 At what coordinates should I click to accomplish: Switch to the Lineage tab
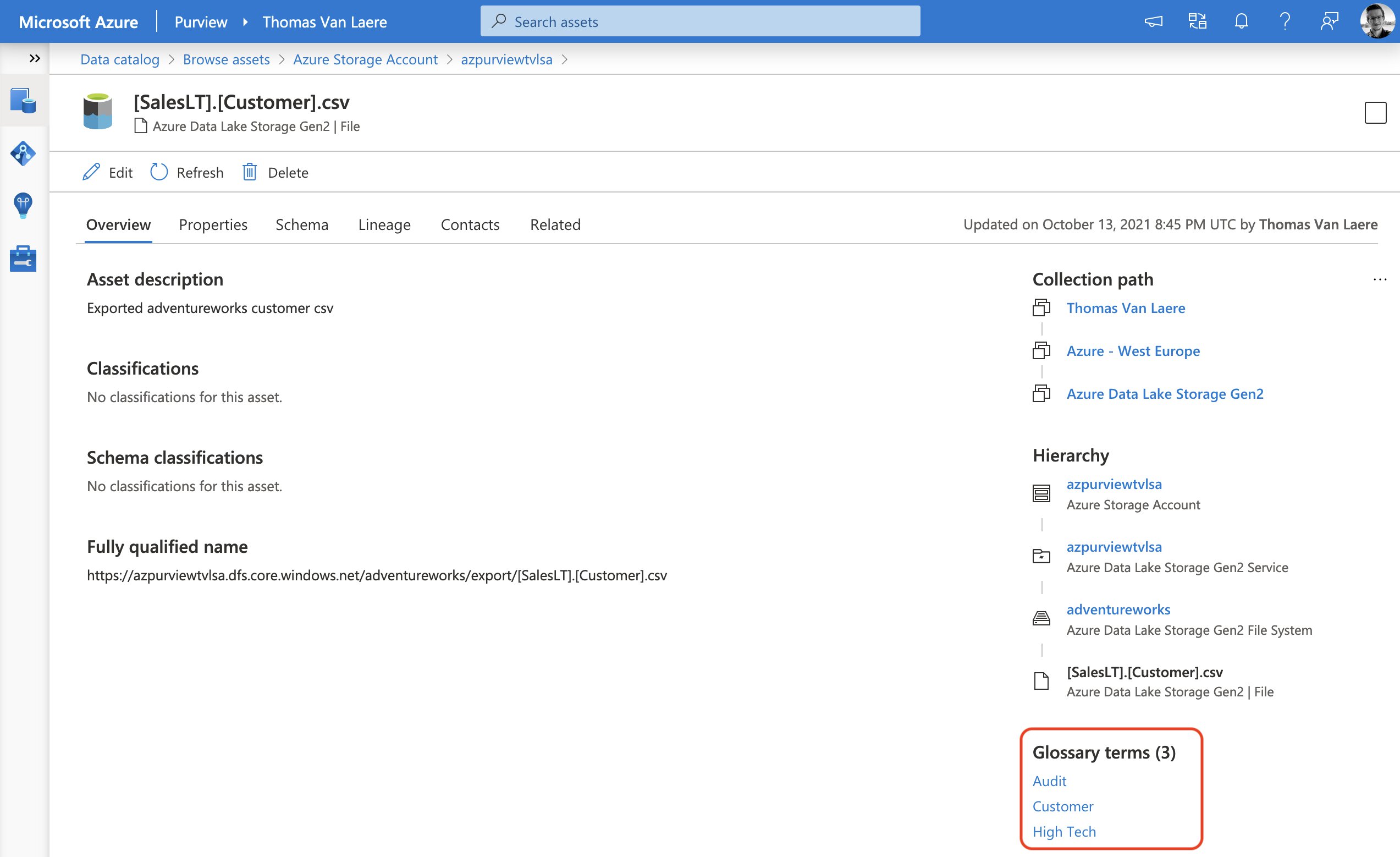[384, 224]
